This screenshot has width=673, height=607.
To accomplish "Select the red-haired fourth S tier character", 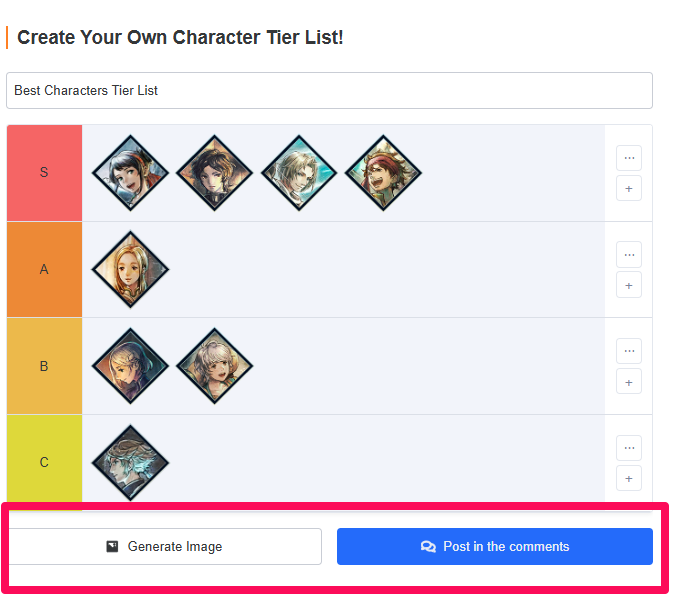I will point(383,173).
